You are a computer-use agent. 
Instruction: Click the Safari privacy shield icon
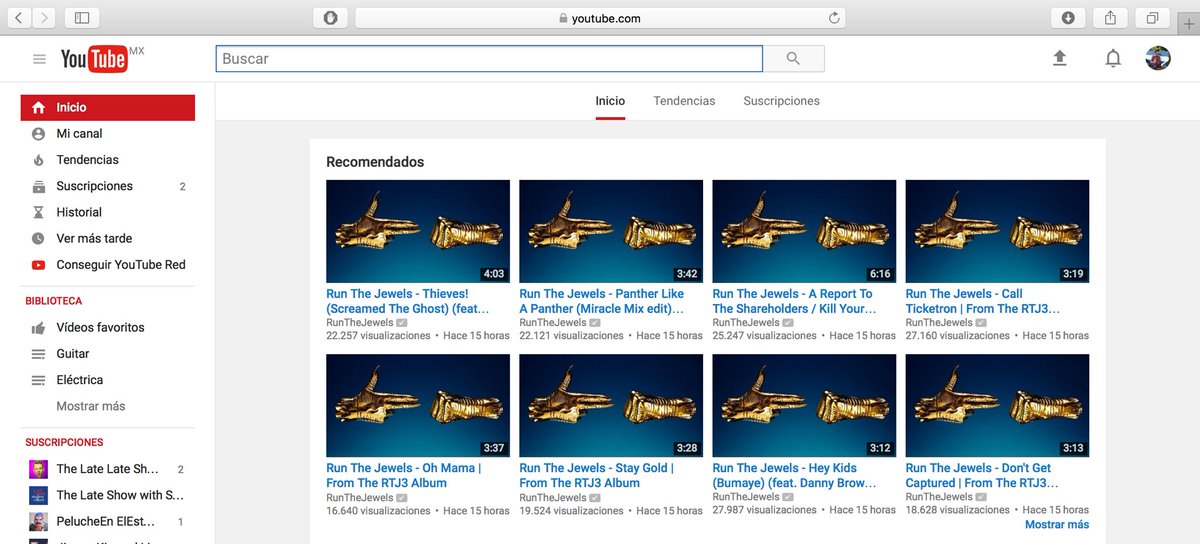pyautogui.click(x=331, y=17)
